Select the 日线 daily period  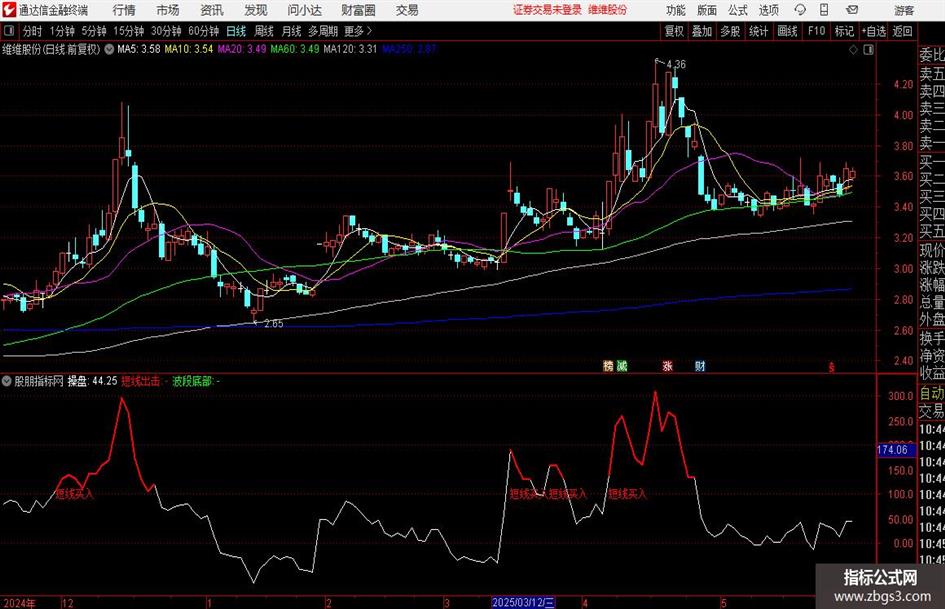(x=236, y=31)
